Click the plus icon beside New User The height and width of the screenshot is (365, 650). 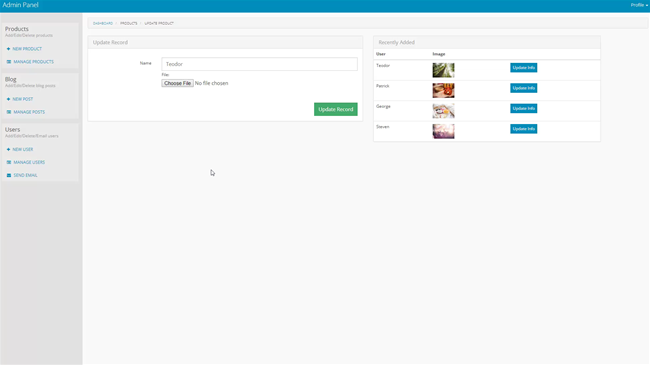(x=8, y=149)
